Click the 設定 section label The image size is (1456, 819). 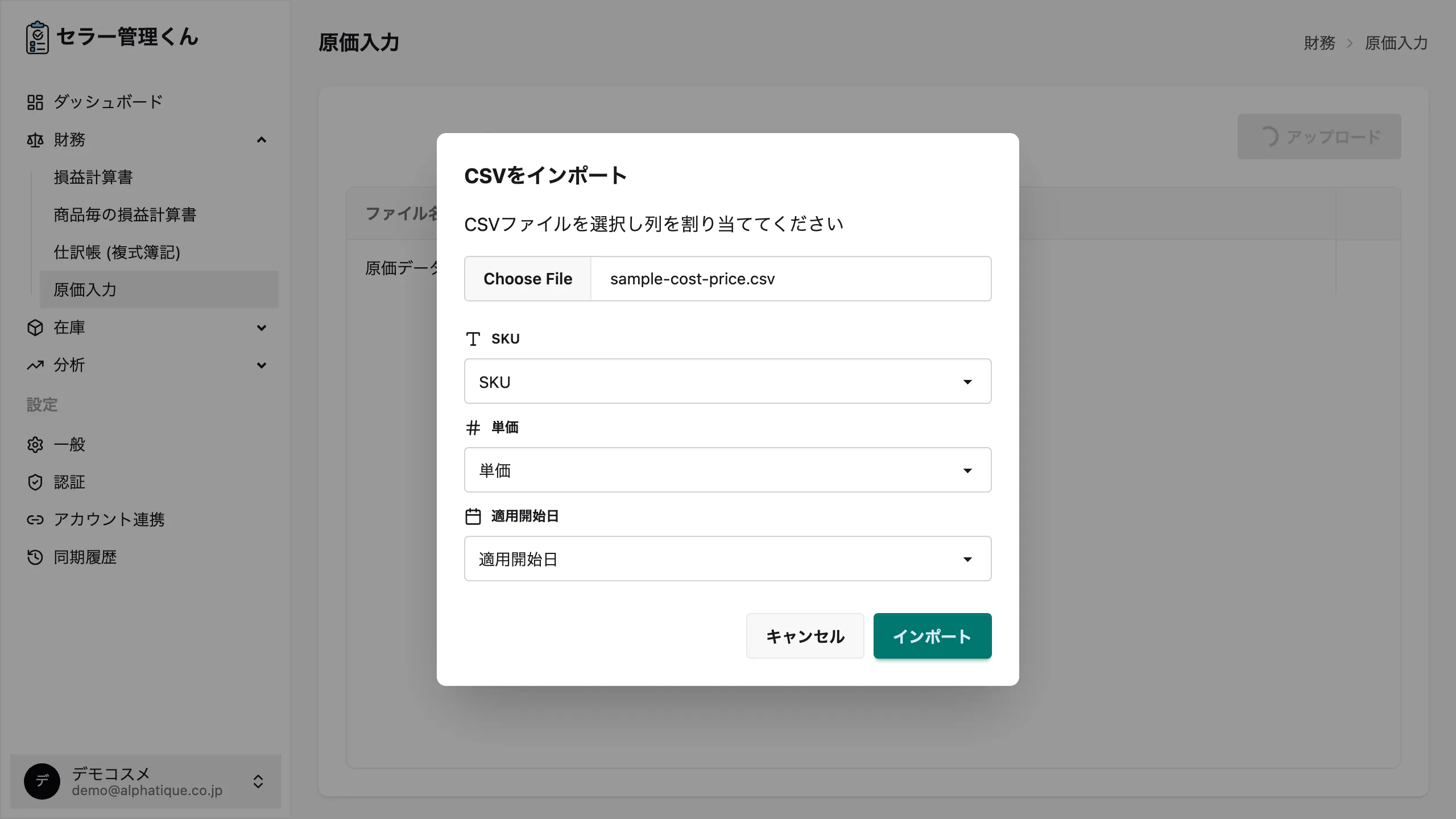point(42,405)
